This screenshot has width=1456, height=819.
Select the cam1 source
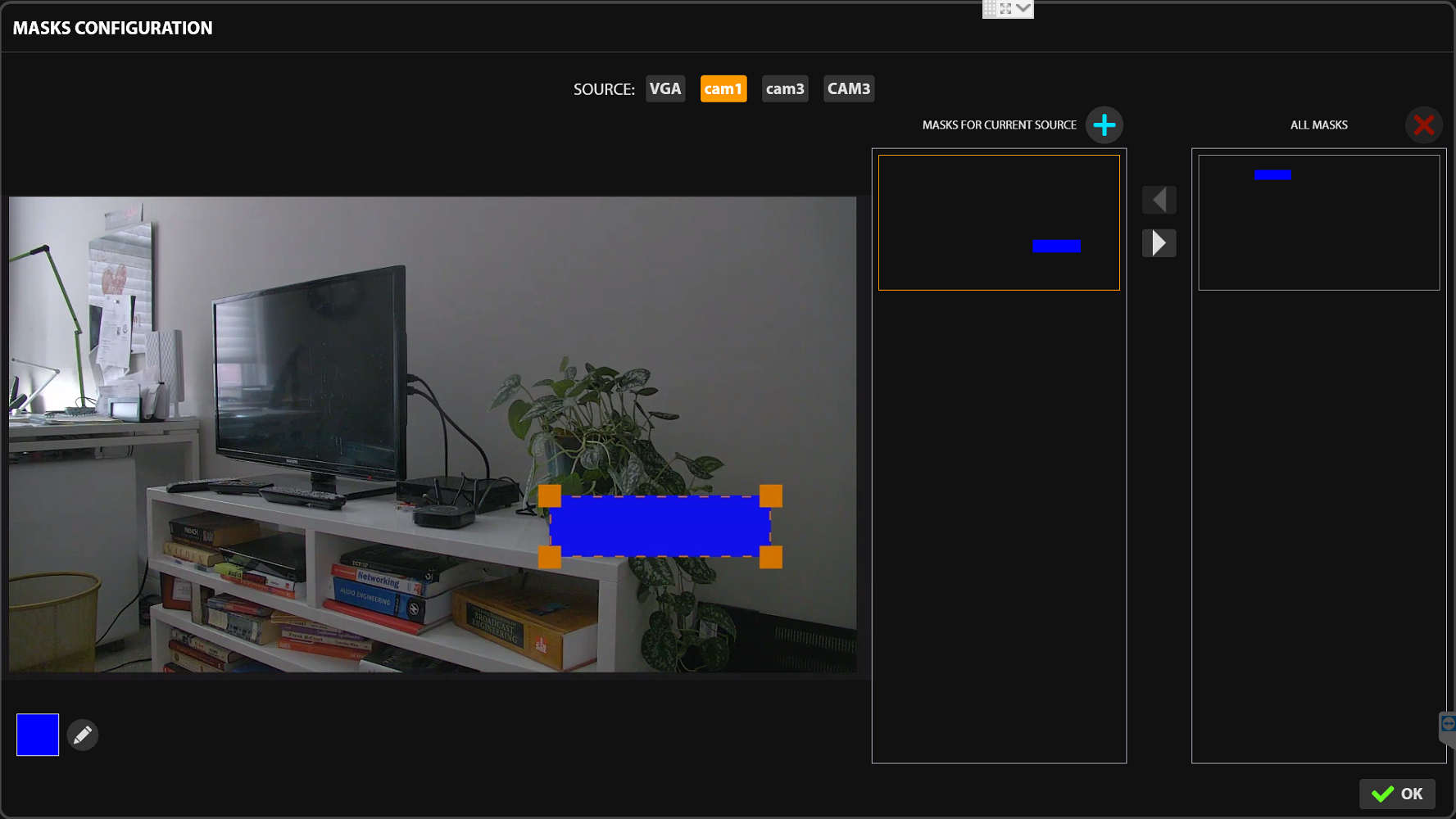pos(723,89)
